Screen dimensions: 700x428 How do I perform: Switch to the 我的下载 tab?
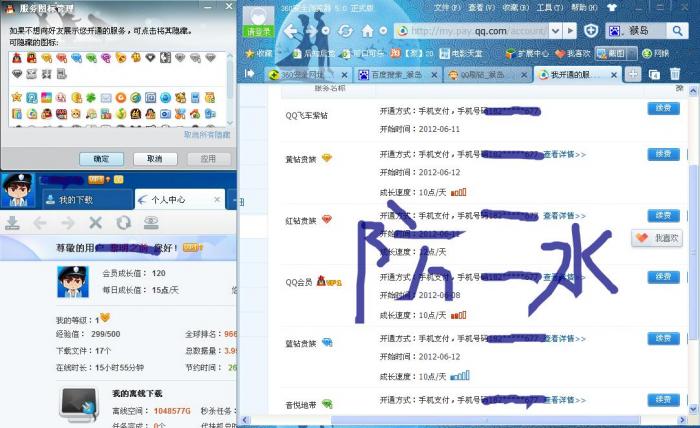[x=88, y=199]
